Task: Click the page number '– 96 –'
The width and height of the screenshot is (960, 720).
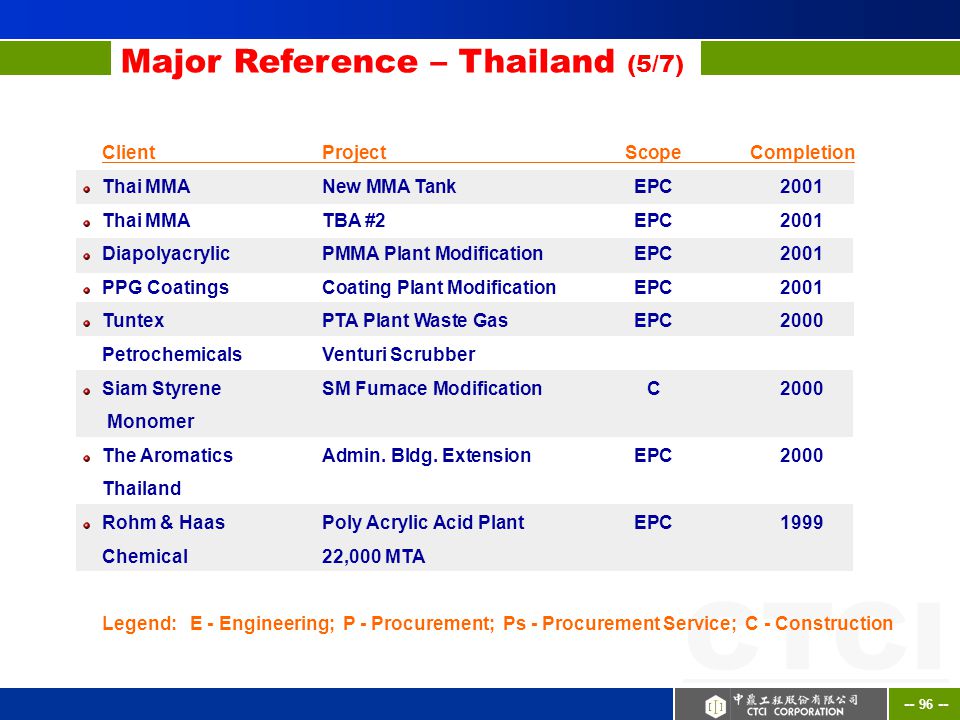Action: pos(926,705)
